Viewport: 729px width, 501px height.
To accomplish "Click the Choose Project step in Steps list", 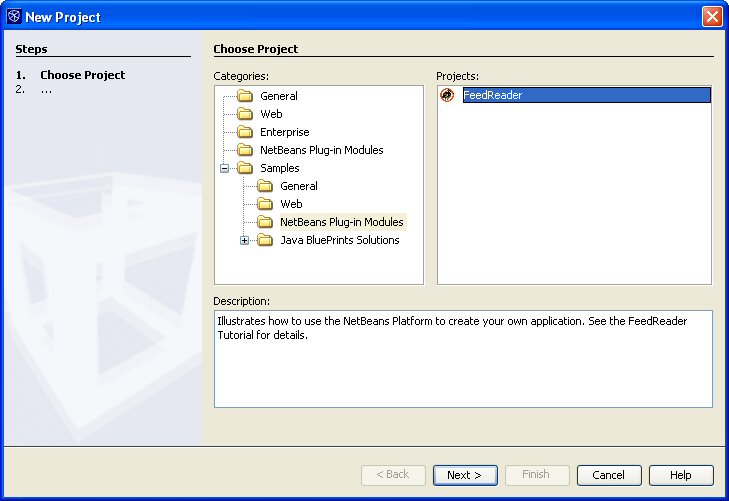I will tap(82, 75).
